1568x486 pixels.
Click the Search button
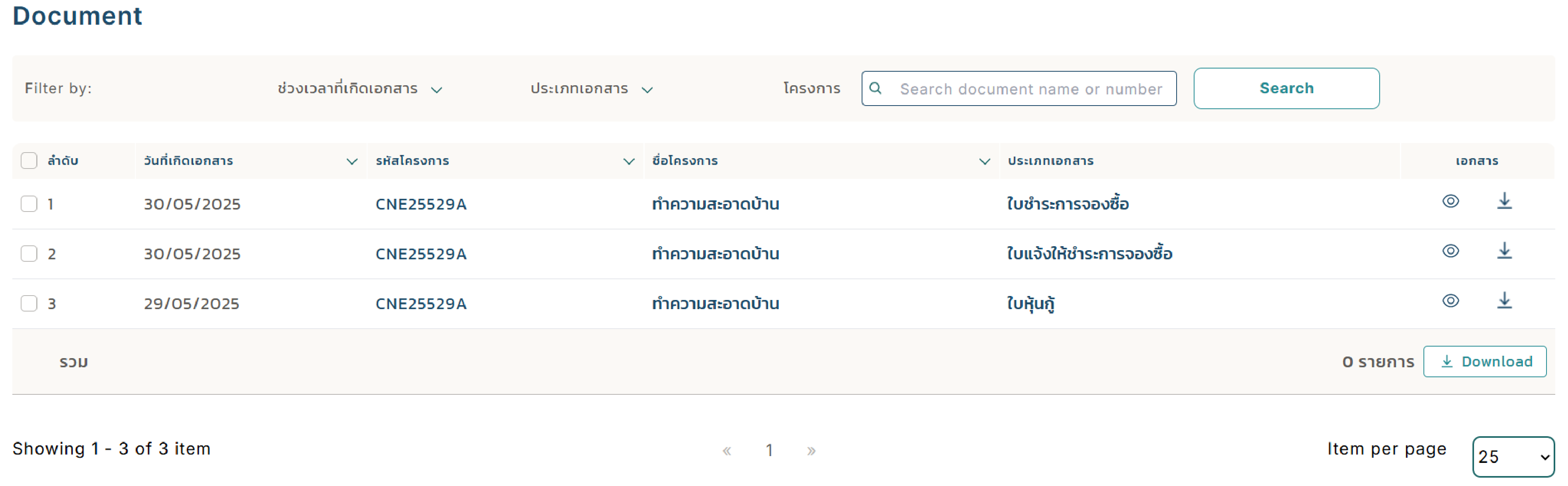1286,88
